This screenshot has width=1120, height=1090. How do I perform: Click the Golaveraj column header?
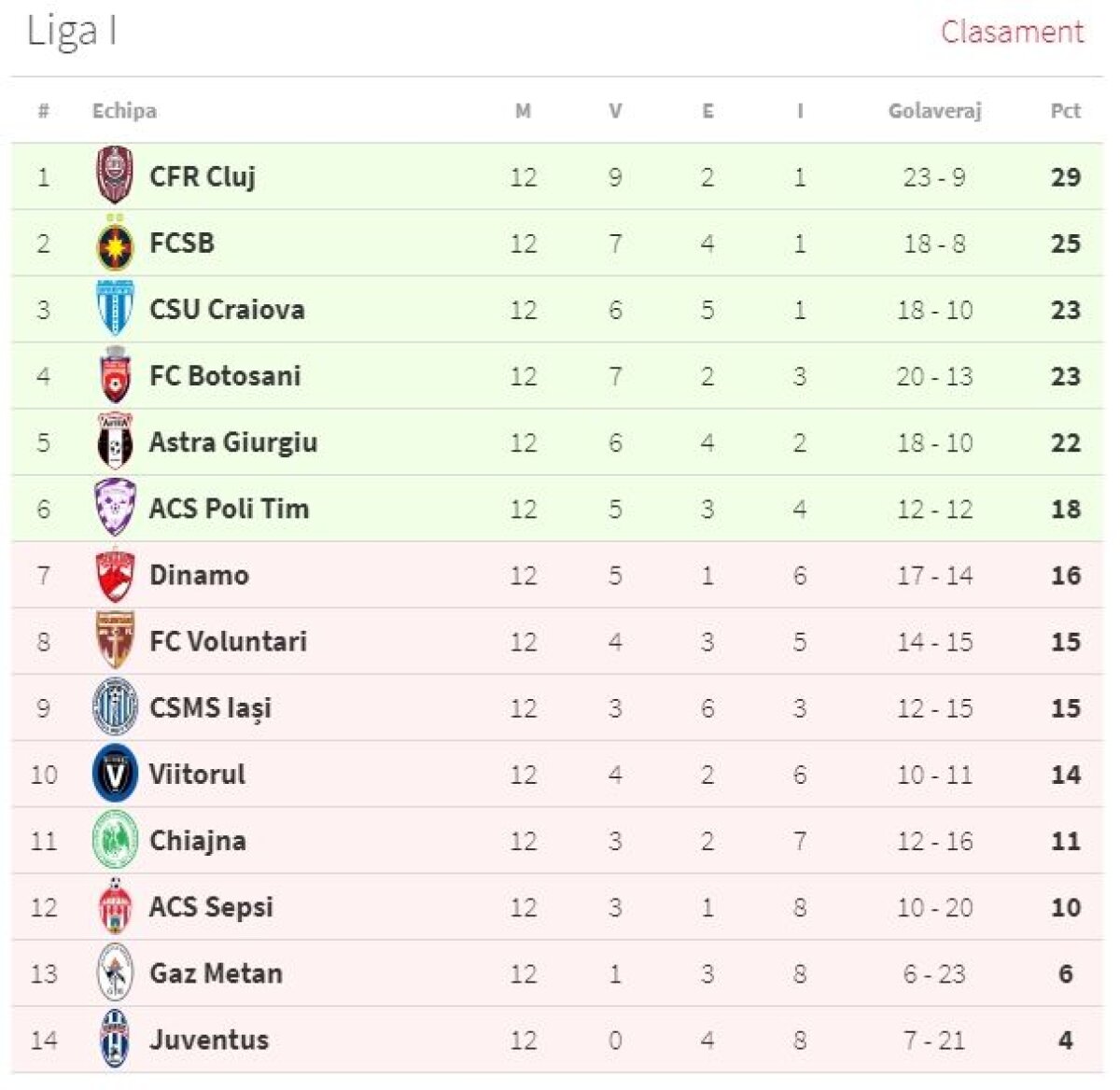[x=934, y=111]
